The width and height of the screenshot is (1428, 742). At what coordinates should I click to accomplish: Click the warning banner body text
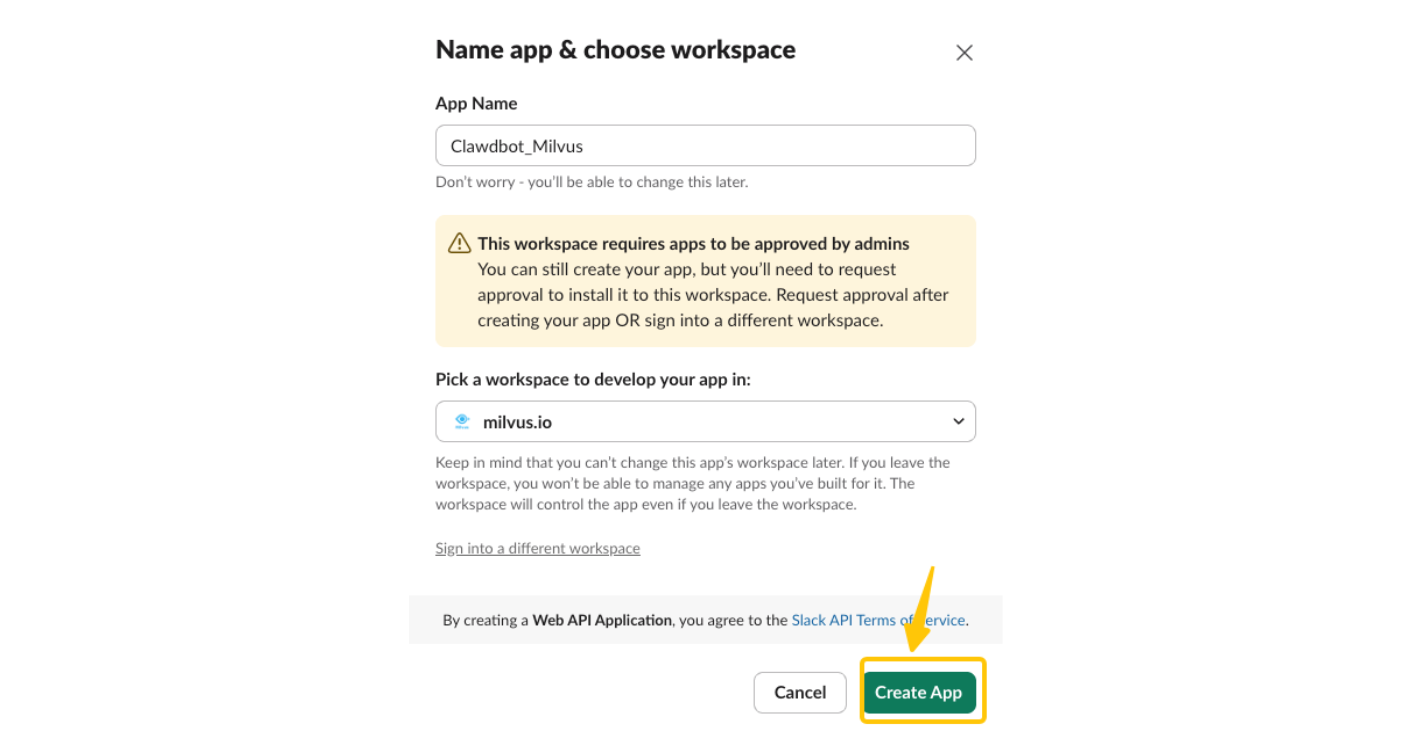pyautogui.click(x=712, y=295)
